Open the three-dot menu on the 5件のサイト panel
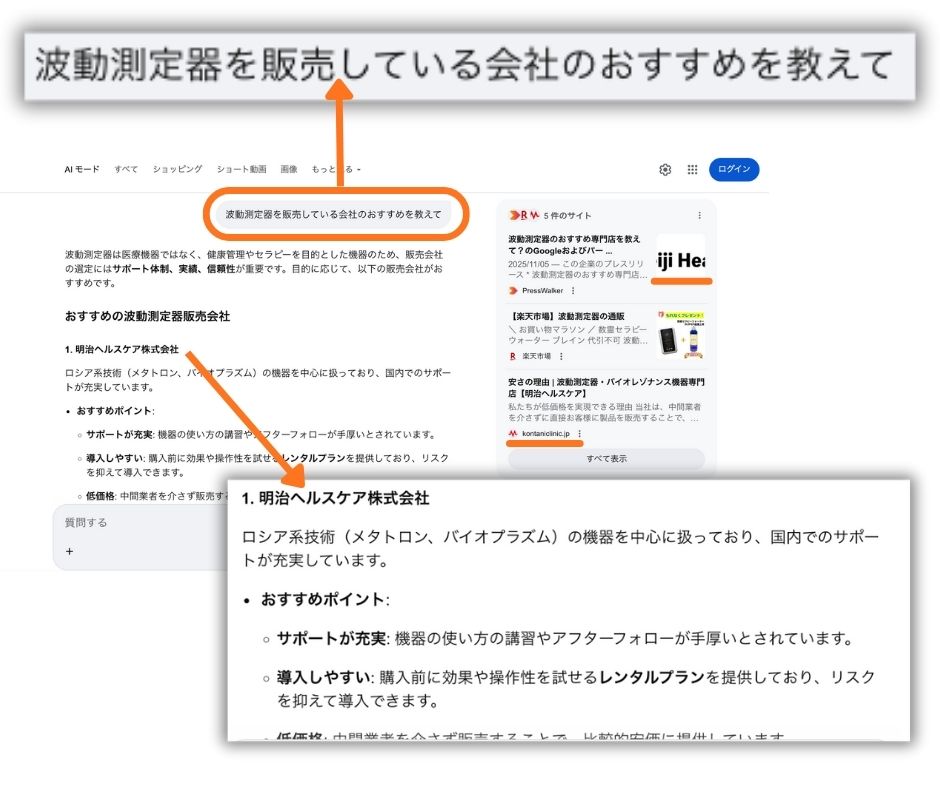The image size is (940, 788). point(700,215)
